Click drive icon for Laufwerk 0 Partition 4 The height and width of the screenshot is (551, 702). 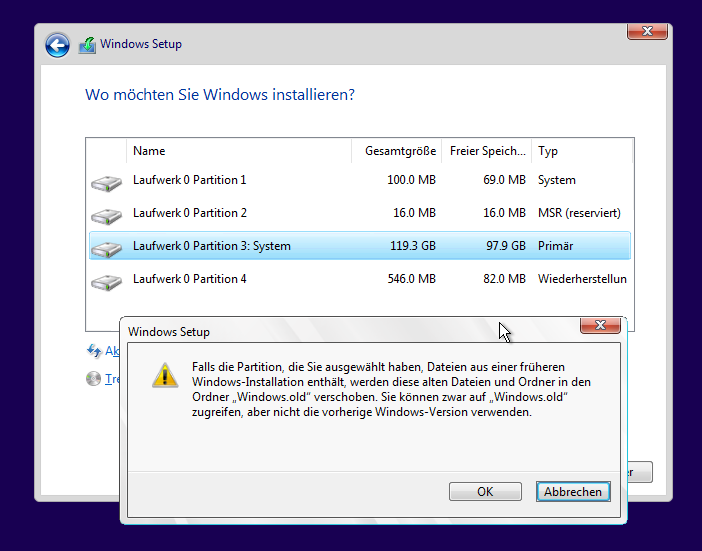click(x=107, y=282)
